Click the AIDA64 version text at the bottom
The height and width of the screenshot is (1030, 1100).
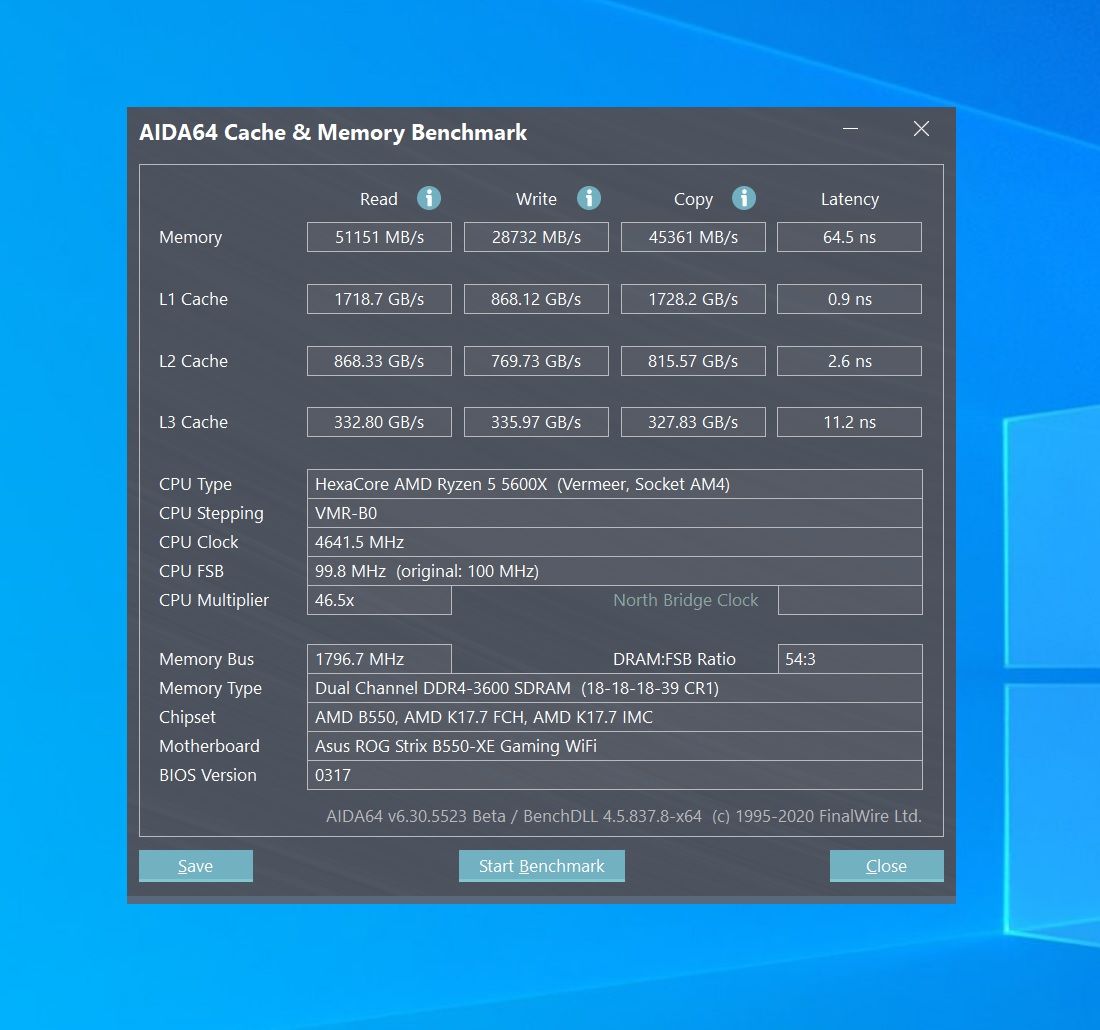click(624, 817)
